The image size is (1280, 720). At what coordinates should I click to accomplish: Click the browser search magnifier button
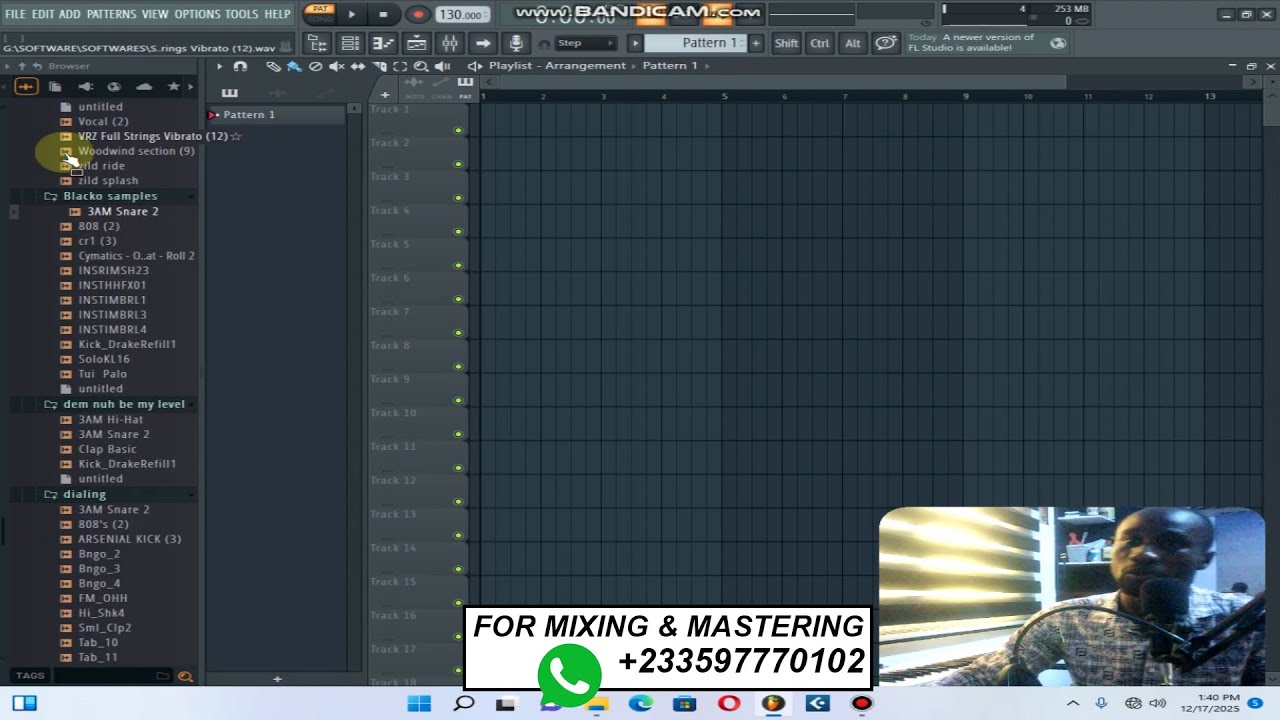coord(184,677)
